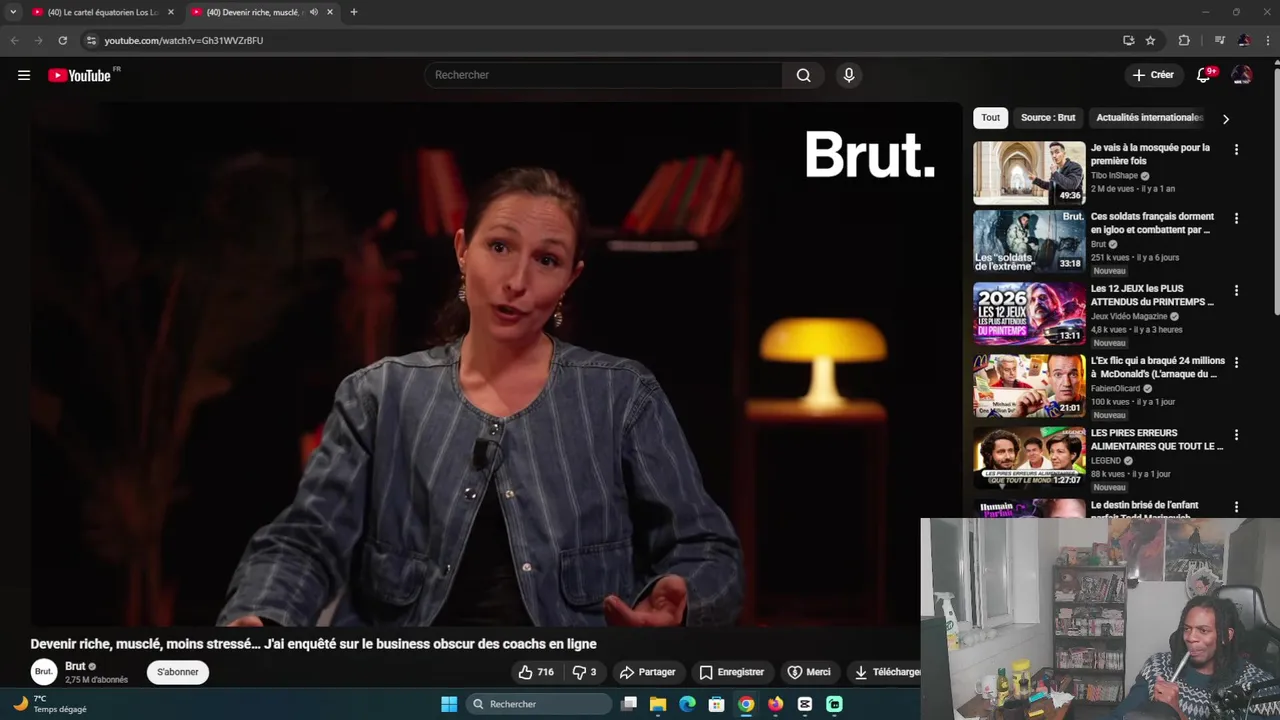
Task: Close the 'Le cartel équatorien' tab
Action: point(171,12)
